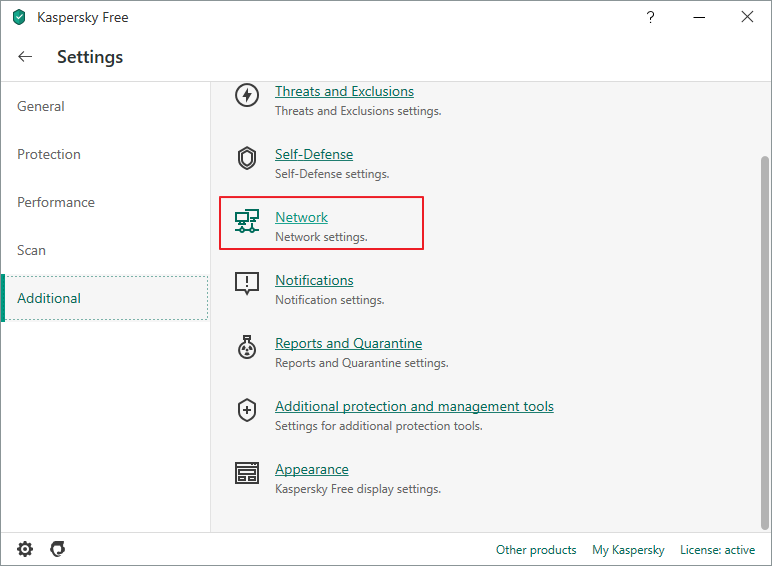772x566 pixels.
Task: Click the Kaspersky shield logo icon
Action: click(x=19, y=17)
